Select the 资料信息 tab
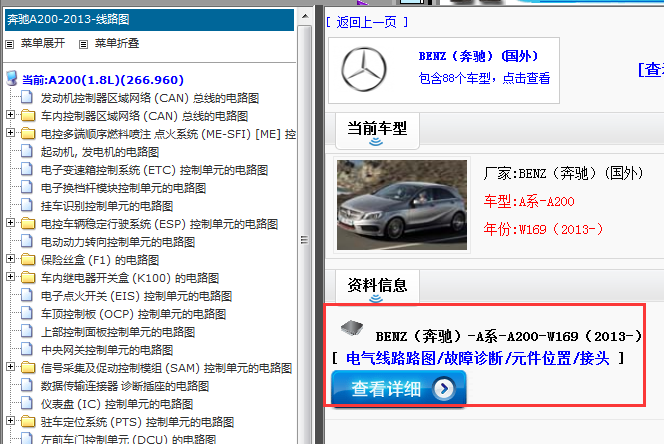Screen dimensions: 664x444 pos(377,288)
